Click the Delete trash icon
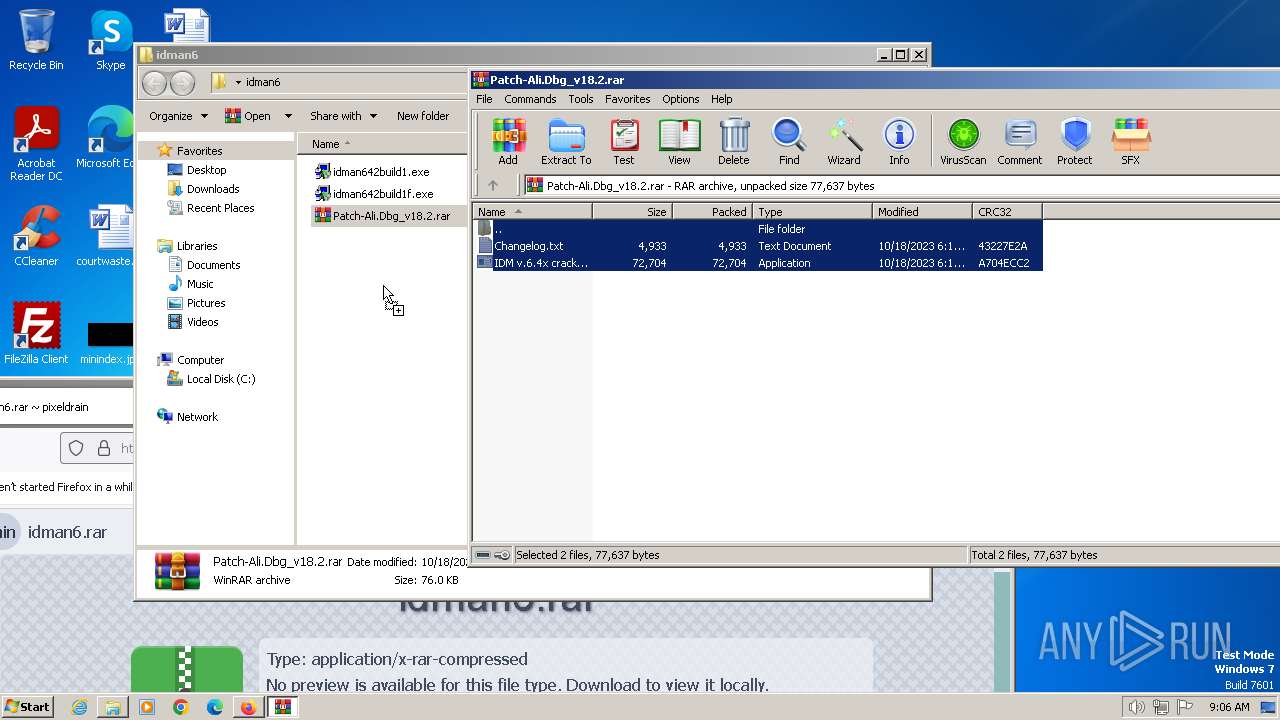 pos(733,141)
